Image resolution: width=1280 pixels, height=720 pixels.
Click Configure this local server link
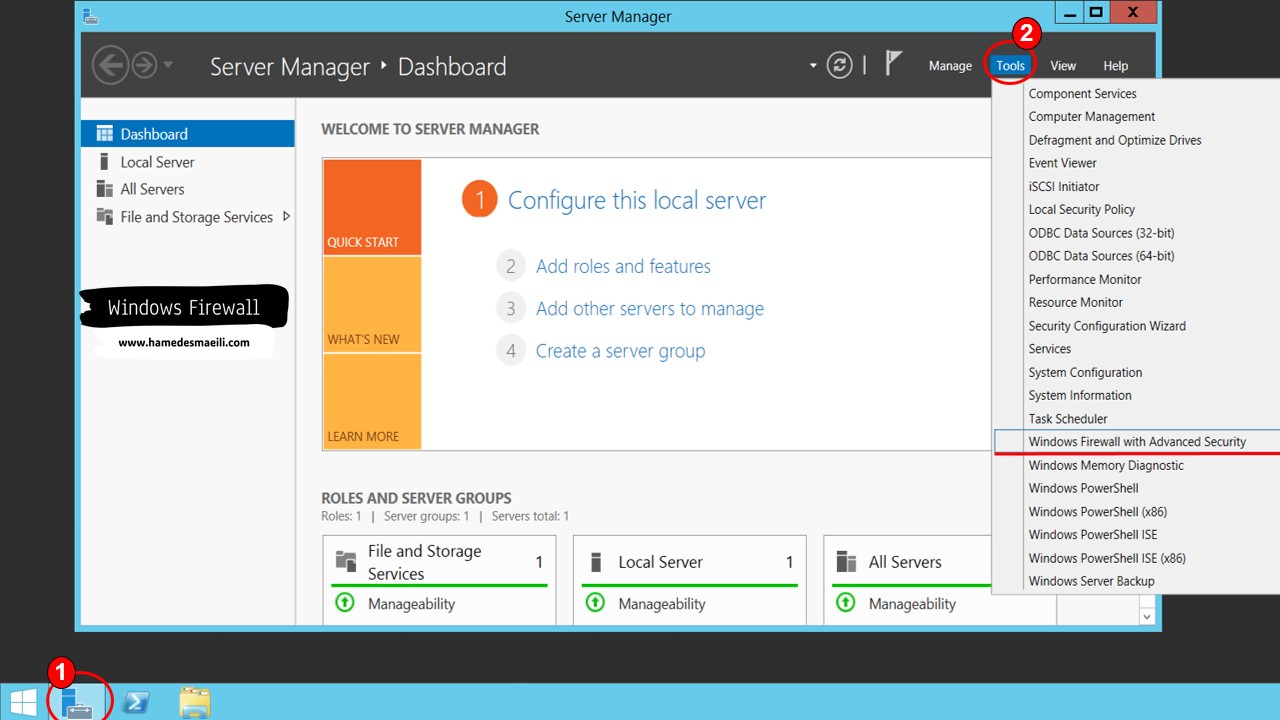coord(637,200)
